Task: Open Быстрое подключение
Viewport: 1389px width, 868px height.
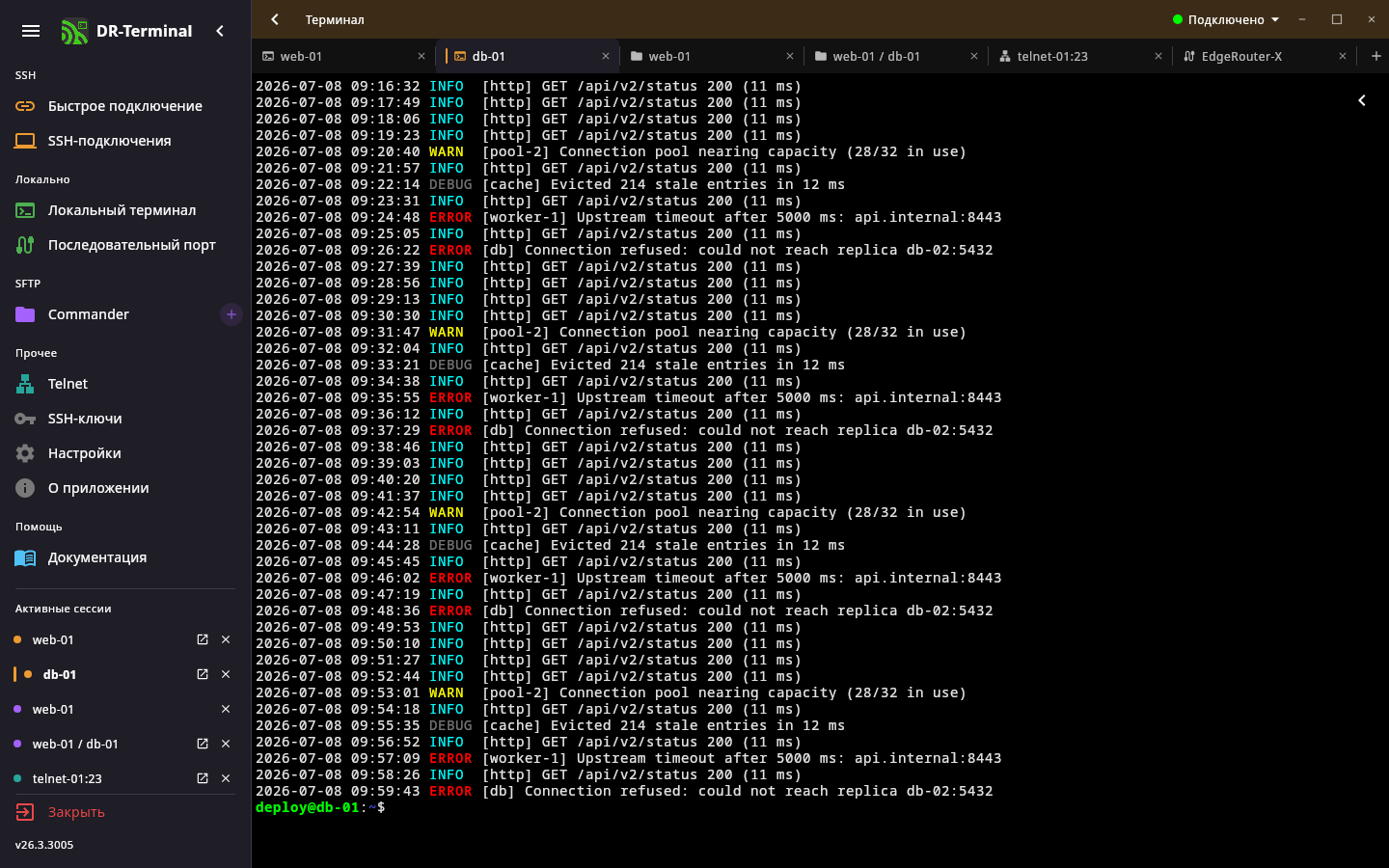Action: pyautogui.click(x=125, y=106)
